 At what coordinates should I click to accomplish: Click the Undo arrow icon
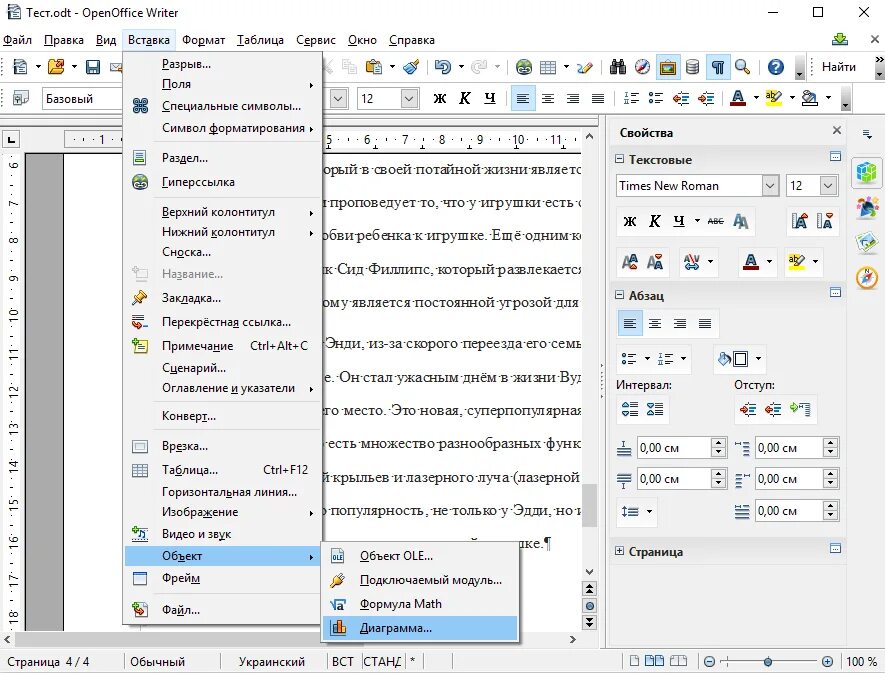tap(442, 67)
